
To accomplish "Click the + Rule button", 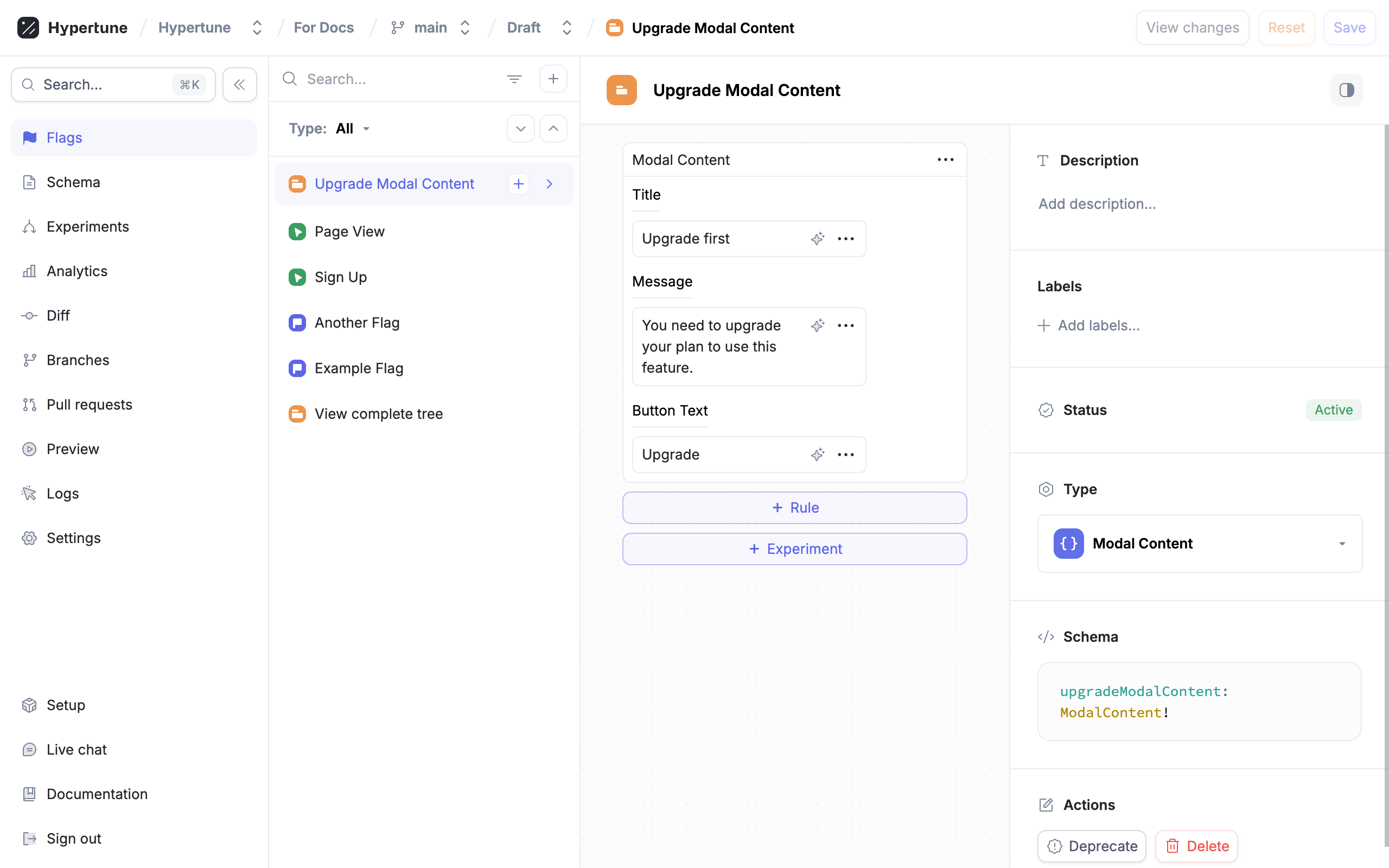I will [794, 507].
